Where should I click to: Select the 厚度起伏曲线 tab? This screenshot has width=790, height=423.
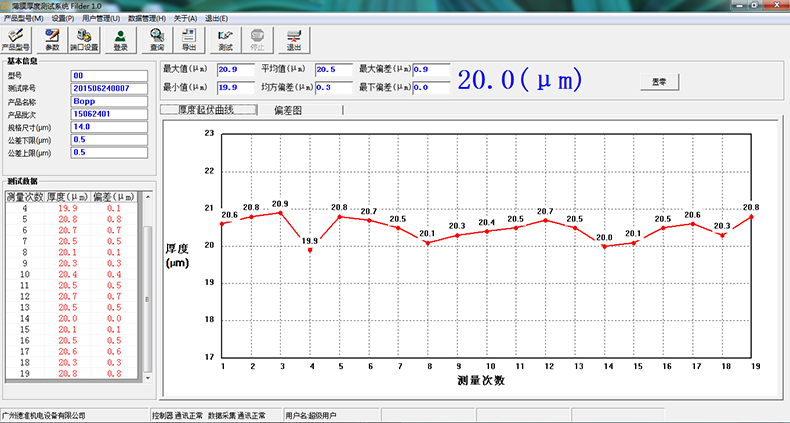[x=206, y=110]
